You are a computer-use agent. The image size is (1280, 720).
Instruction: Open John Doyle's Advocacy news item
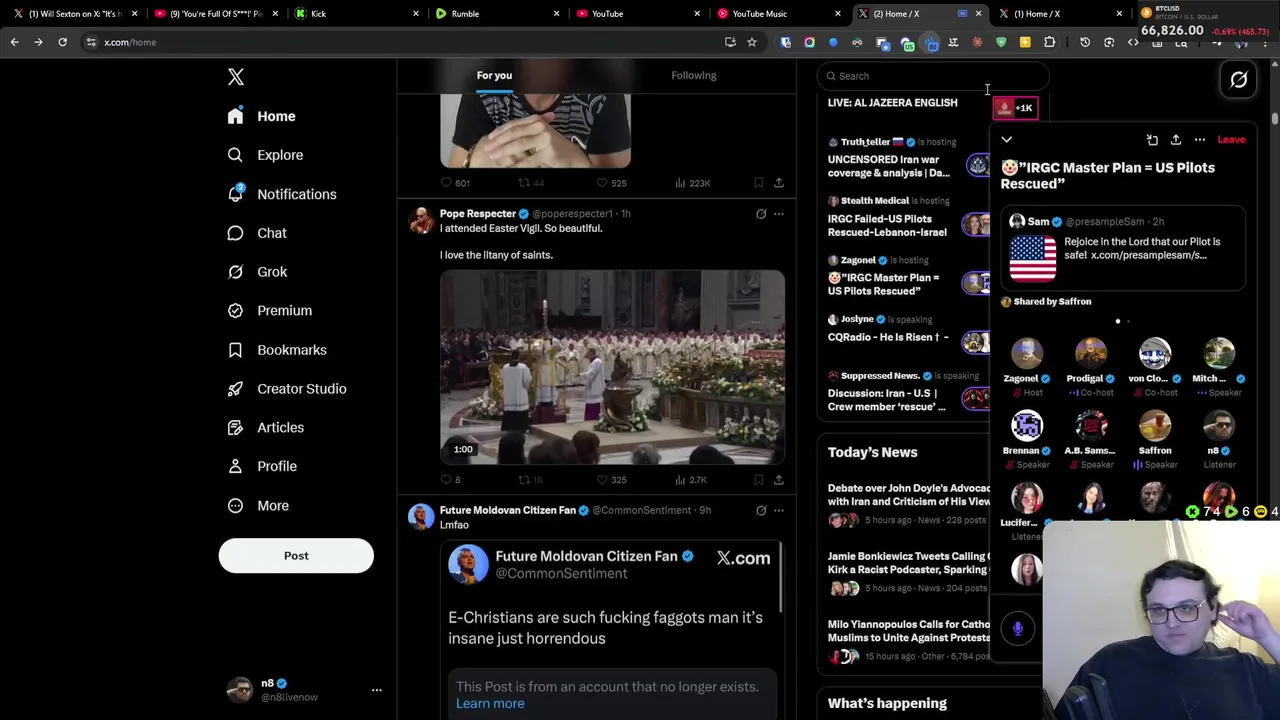(x=908, y=505)
